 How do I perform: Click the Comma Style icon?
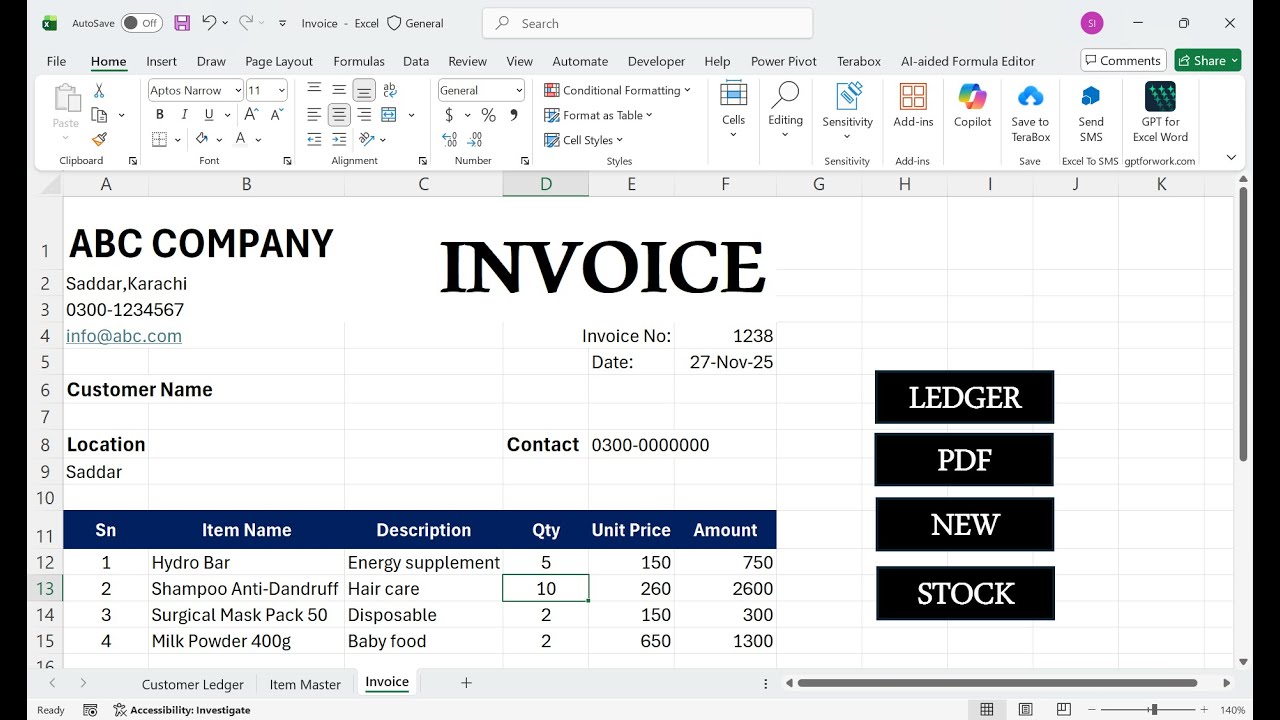514,115
